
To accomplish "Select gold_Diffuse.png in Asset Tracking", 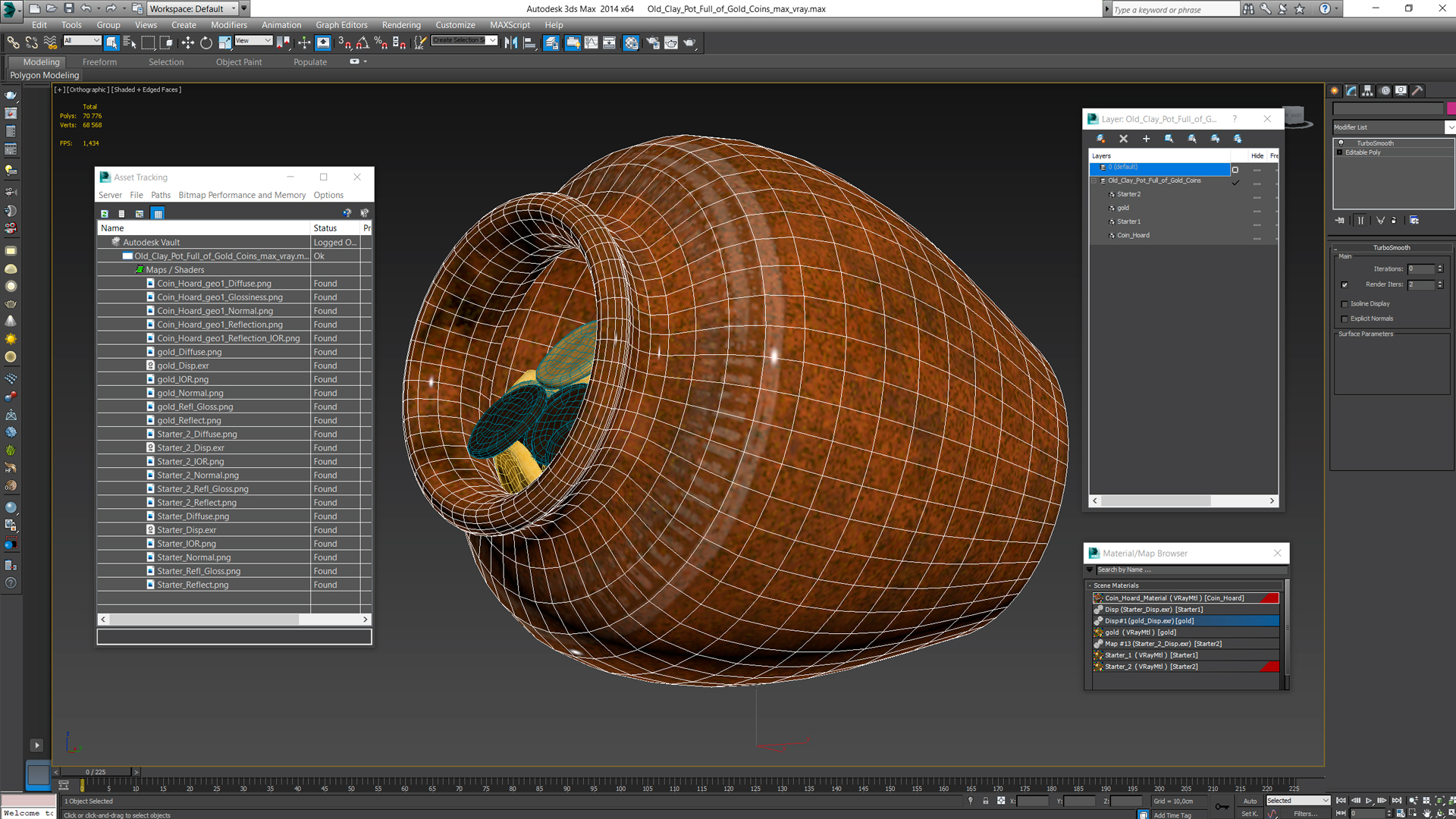I will [190, 352].
